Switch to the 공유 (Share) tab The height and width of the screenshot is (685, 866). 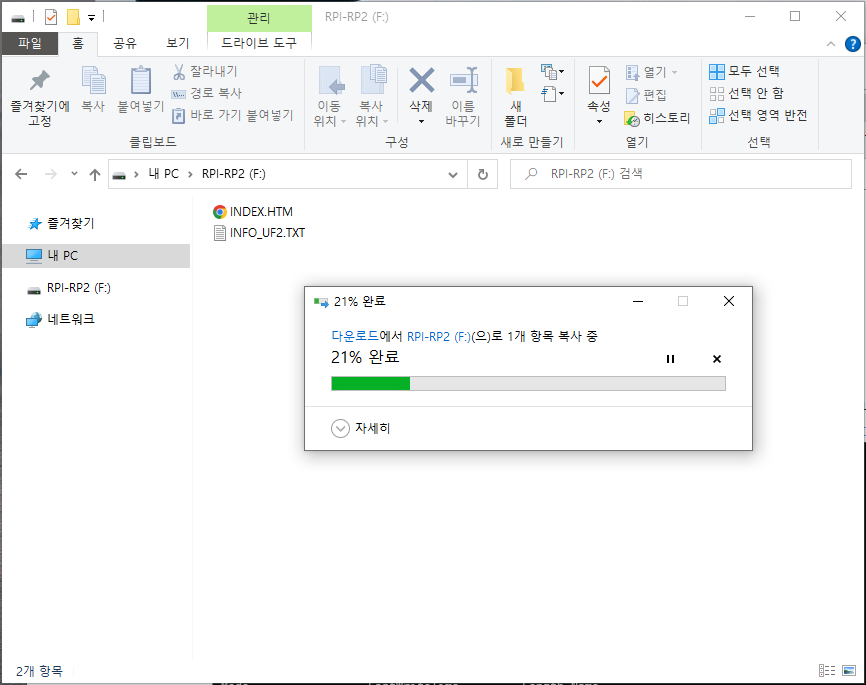[x=125, y=43]
